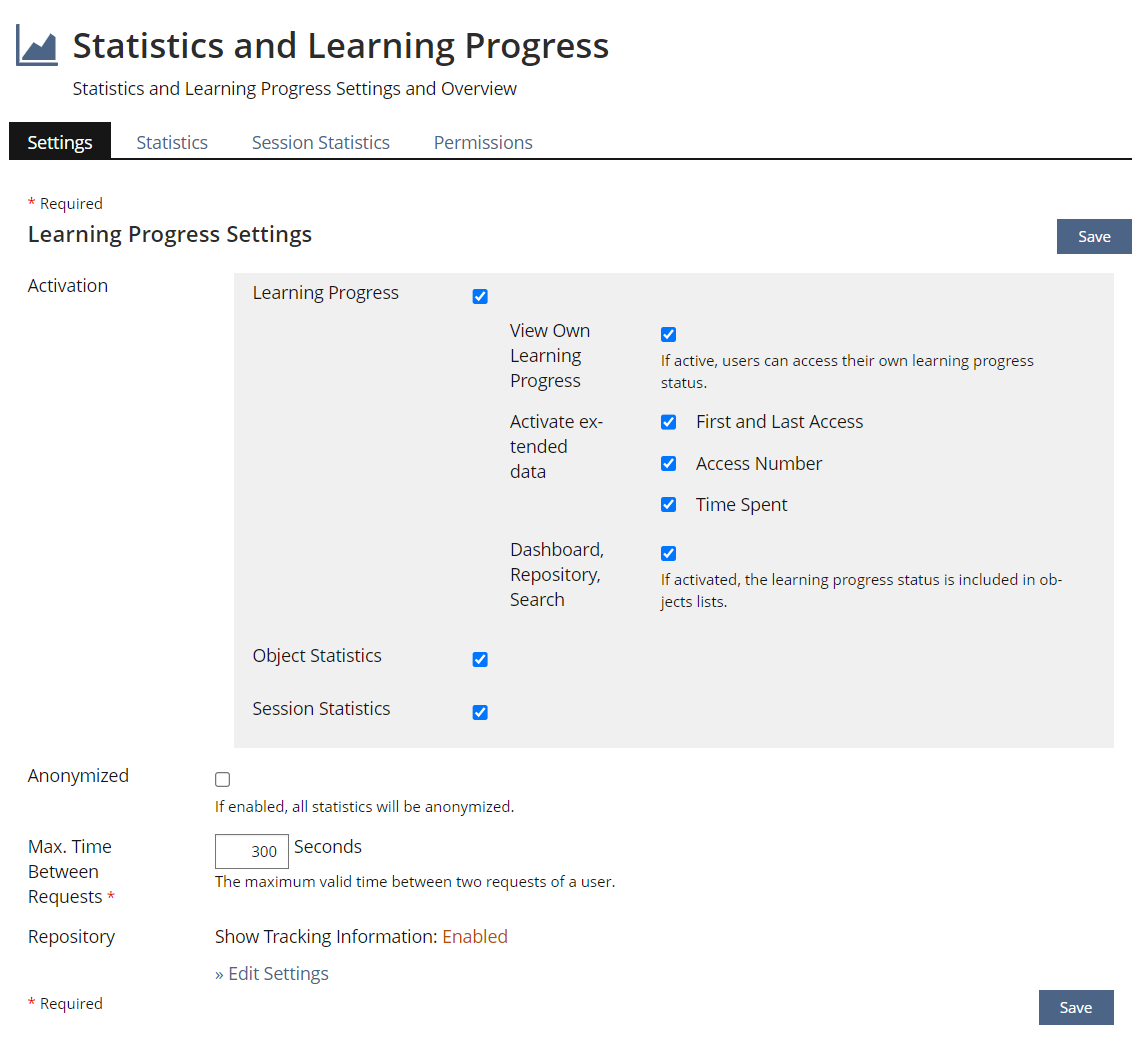
Task: Click the top Save button
Action: (x=1094, y=237)
